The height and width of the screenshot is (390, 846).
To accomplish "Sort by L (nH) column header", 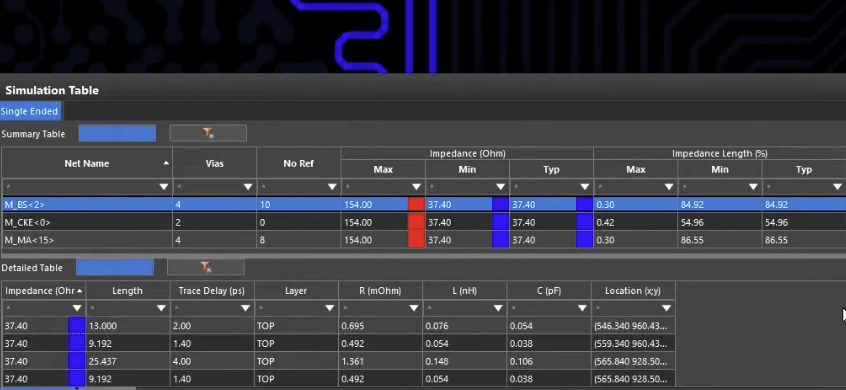I will click(464, 291).
